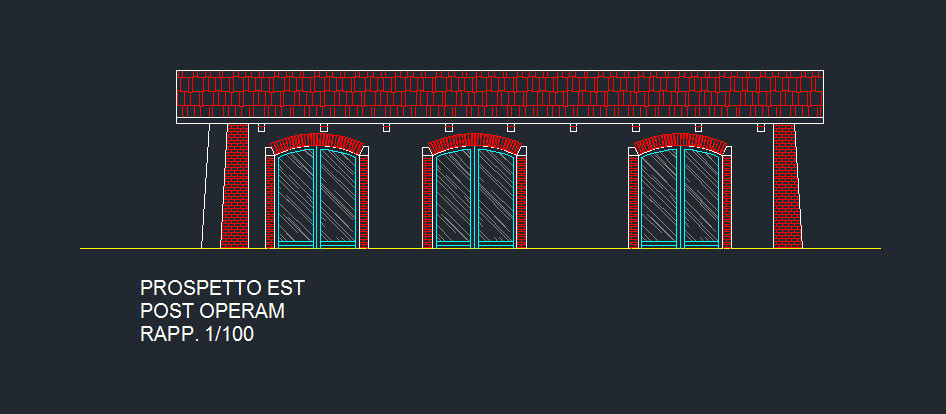Select the right door's brick arch

680,141
